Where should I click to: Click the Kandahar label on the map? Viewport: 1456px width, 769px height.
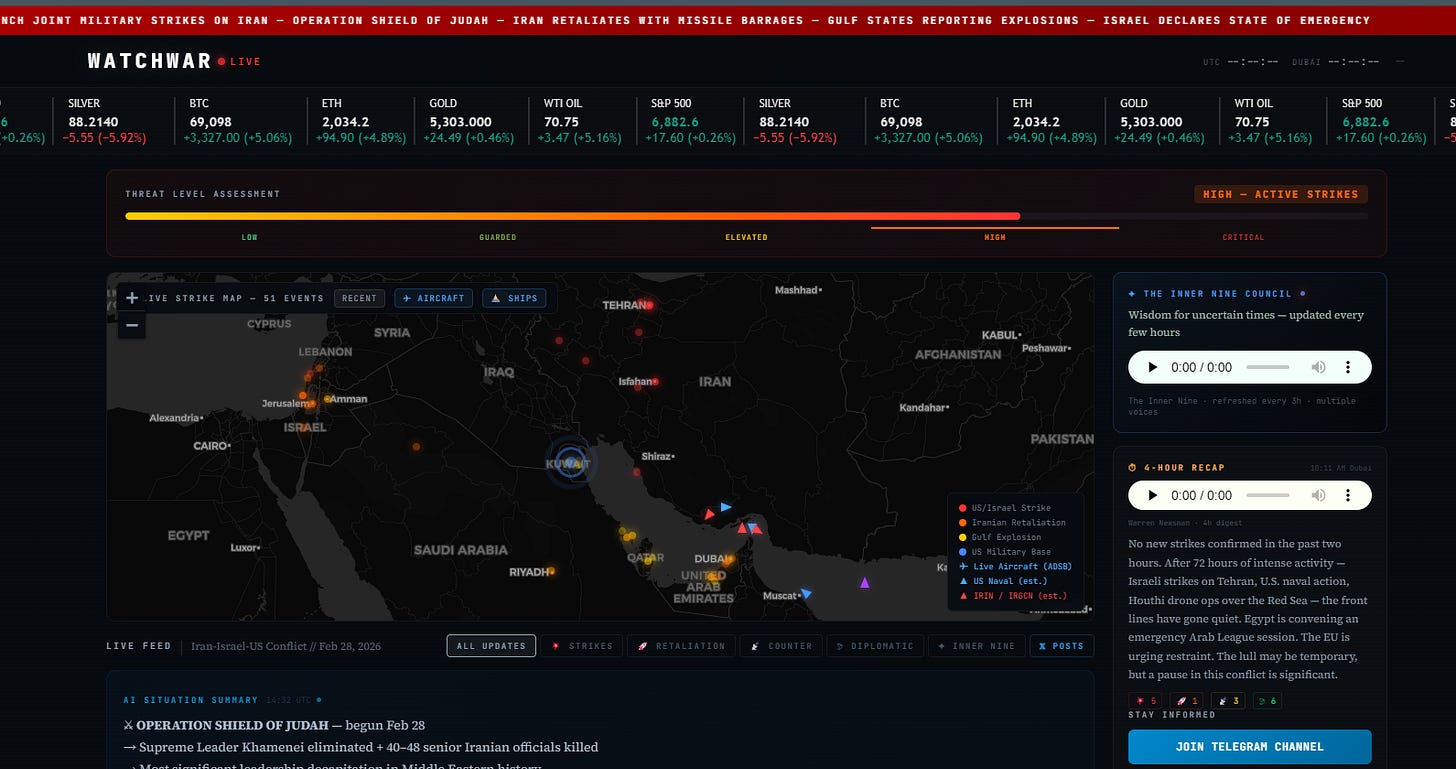click(x=923, y=408)
